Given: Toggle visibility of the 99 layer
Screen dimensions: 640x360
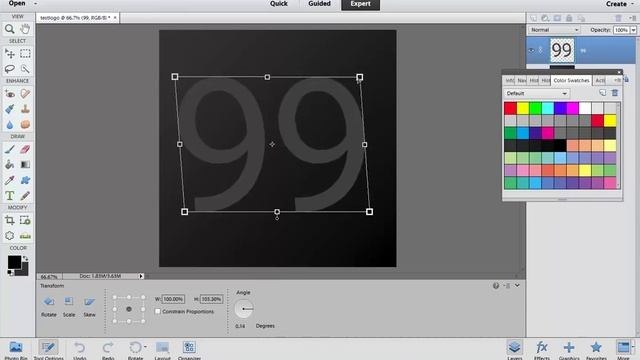Looking at the screenshot, I should coord(531,50).
